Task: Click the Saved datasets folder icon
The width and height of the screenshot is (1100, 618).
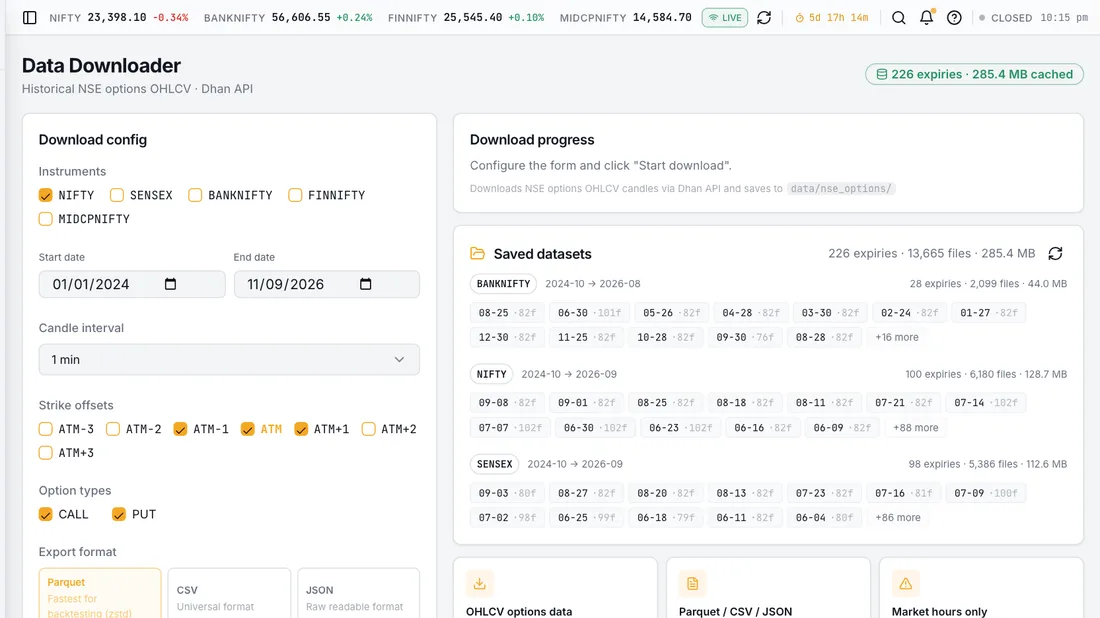Action: 478,253
